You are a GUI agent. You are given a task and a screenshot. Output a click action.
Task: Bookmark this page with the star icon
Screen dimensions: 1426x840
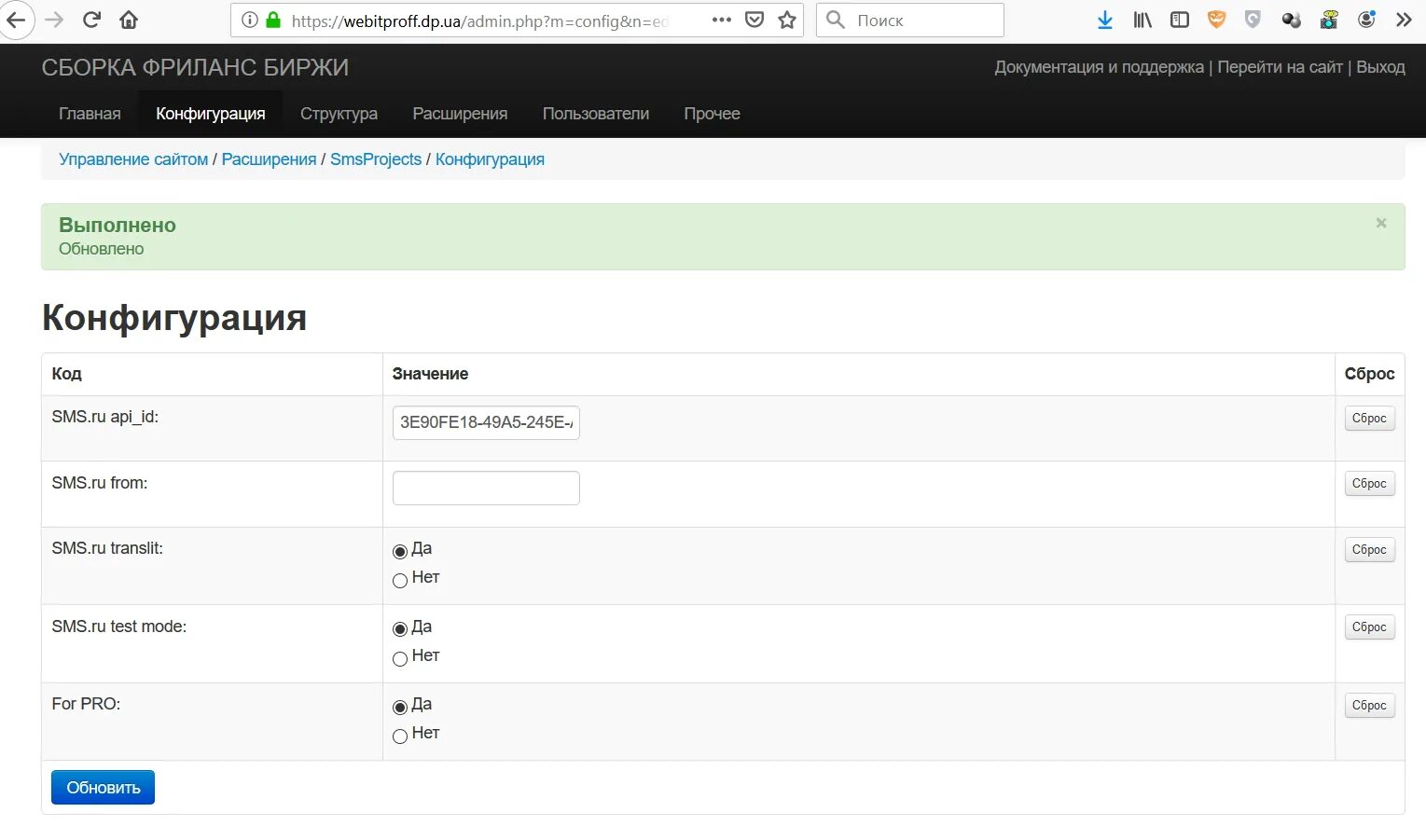[787, 20]
